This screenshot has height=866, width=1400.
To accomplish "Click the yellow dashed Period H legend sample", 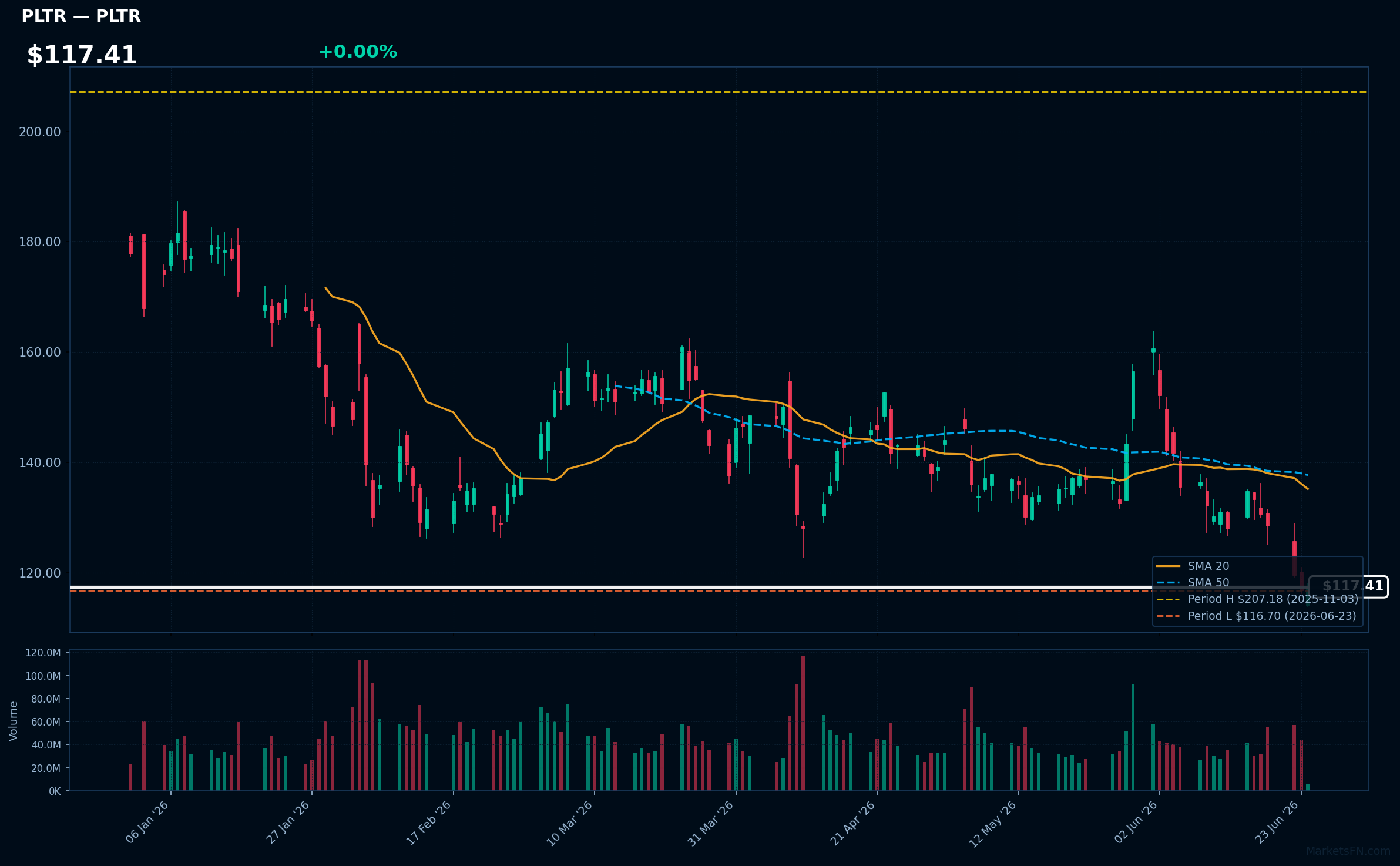I will pos(1168,599).
